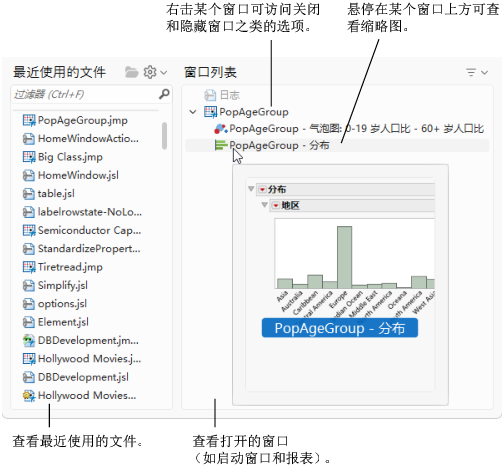This screenshot has height=470, width=504.
Task: Click the data table icon of Semiconductor Cap...
Action: pos(29,230)
